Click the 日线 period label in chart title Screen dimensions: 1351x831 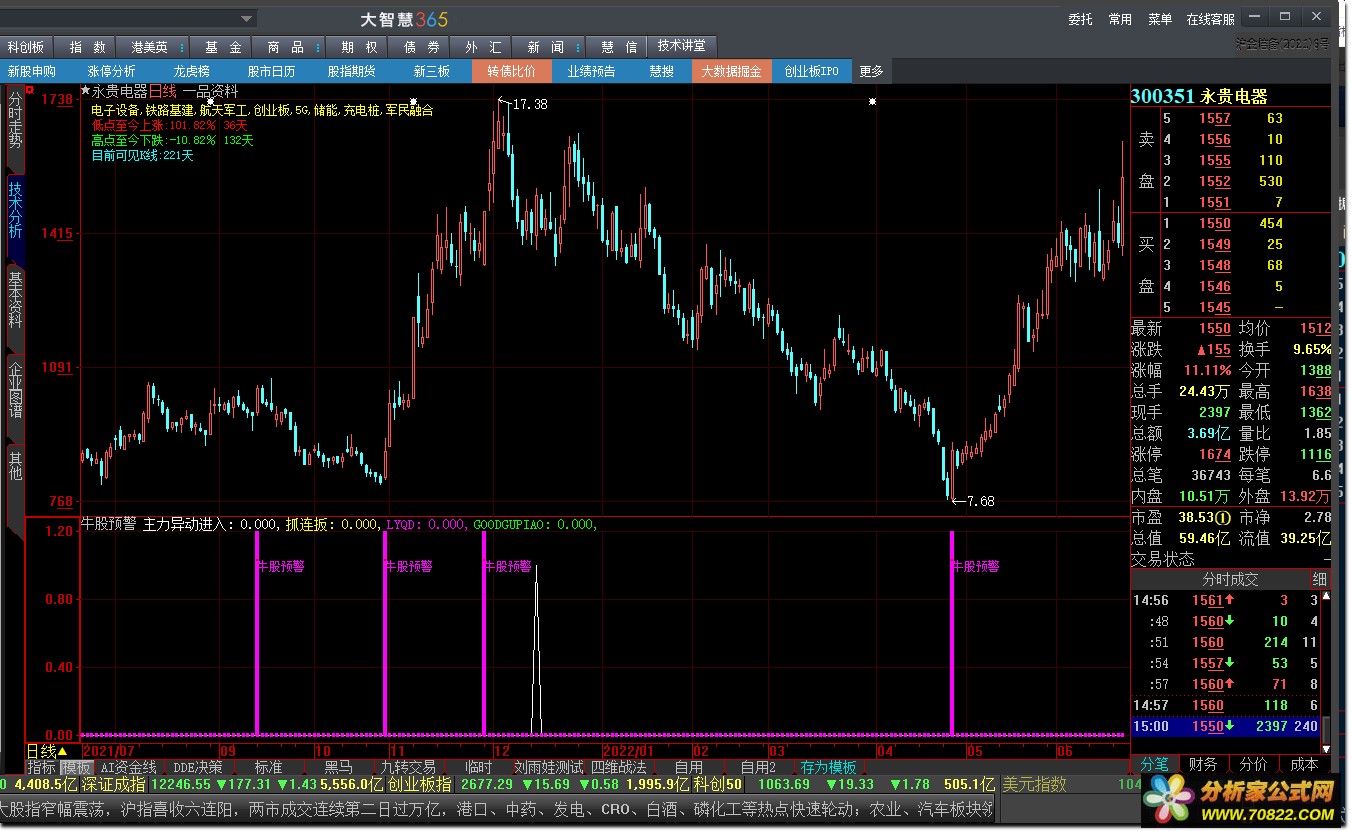pos(163,92)
